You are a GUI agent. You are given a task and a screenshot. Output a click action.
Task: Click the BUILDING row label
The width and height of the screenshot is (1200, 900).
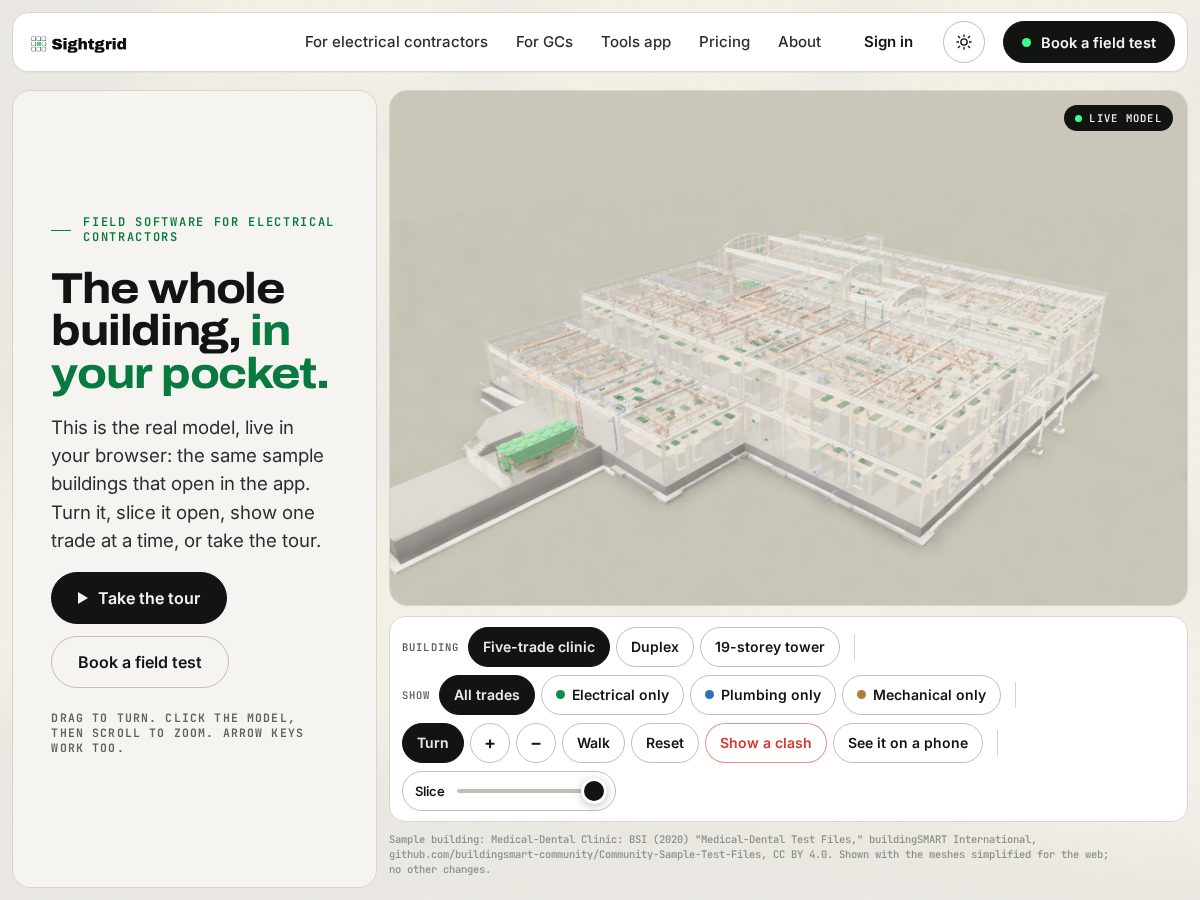[x=430, y=647]
